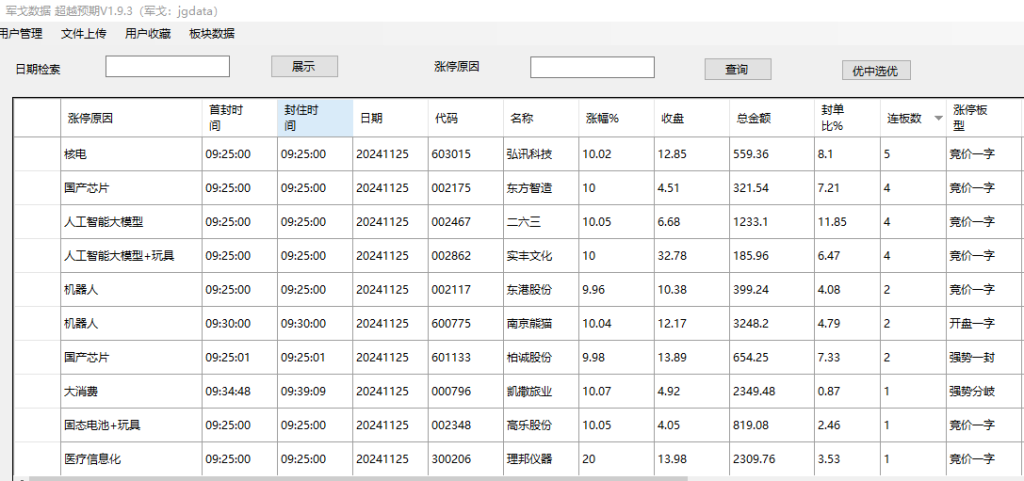
Task: Click the 优中选优 button
Action: pos(876,71)
